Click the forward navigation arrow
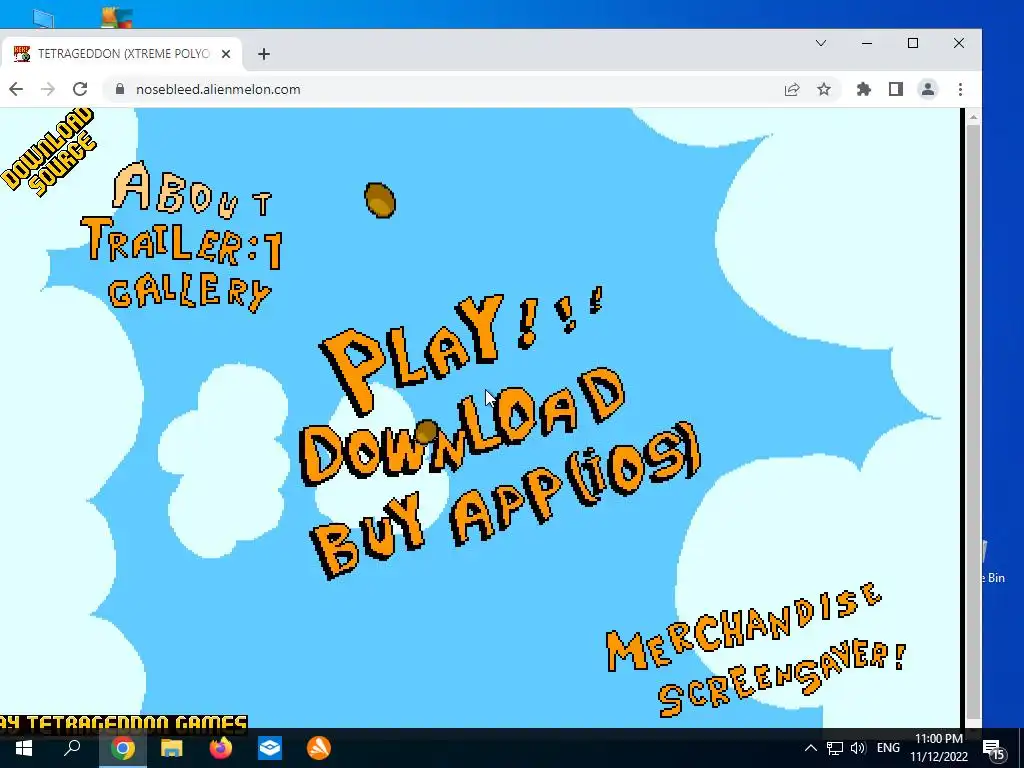This screenshot has height=768, width=1024. click(x=48, y=89)
